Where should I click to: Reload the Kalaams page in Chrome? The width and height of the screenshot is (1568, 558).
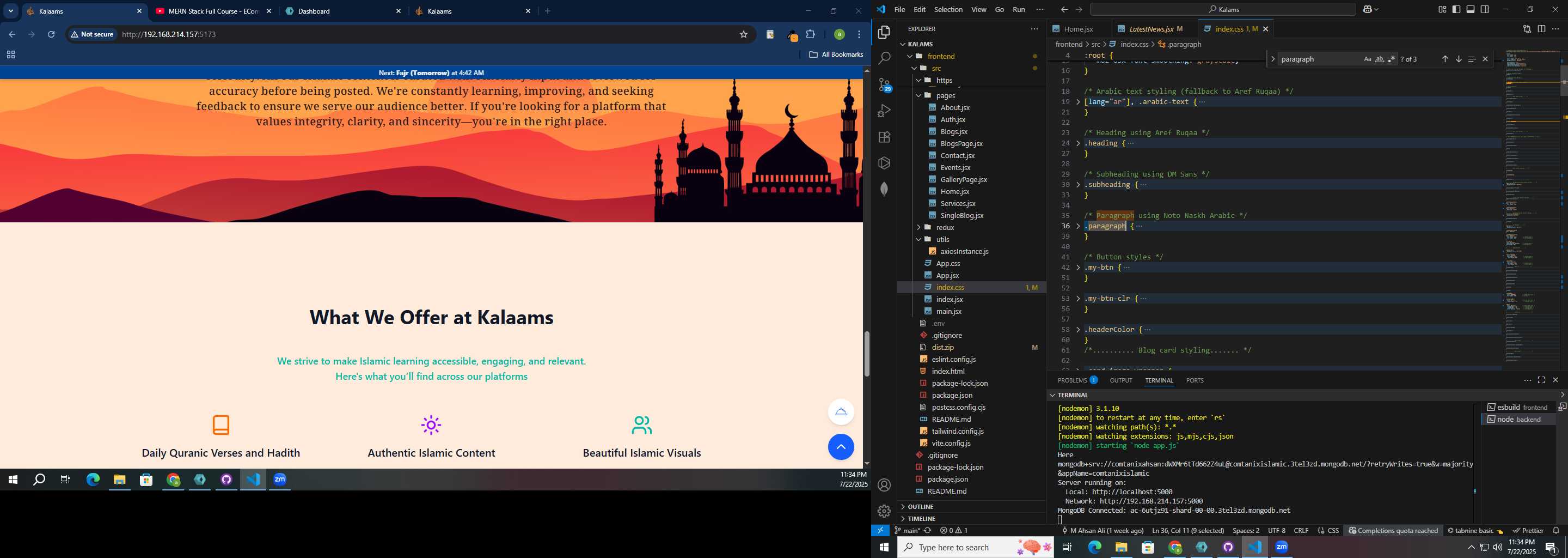point(51,35)
